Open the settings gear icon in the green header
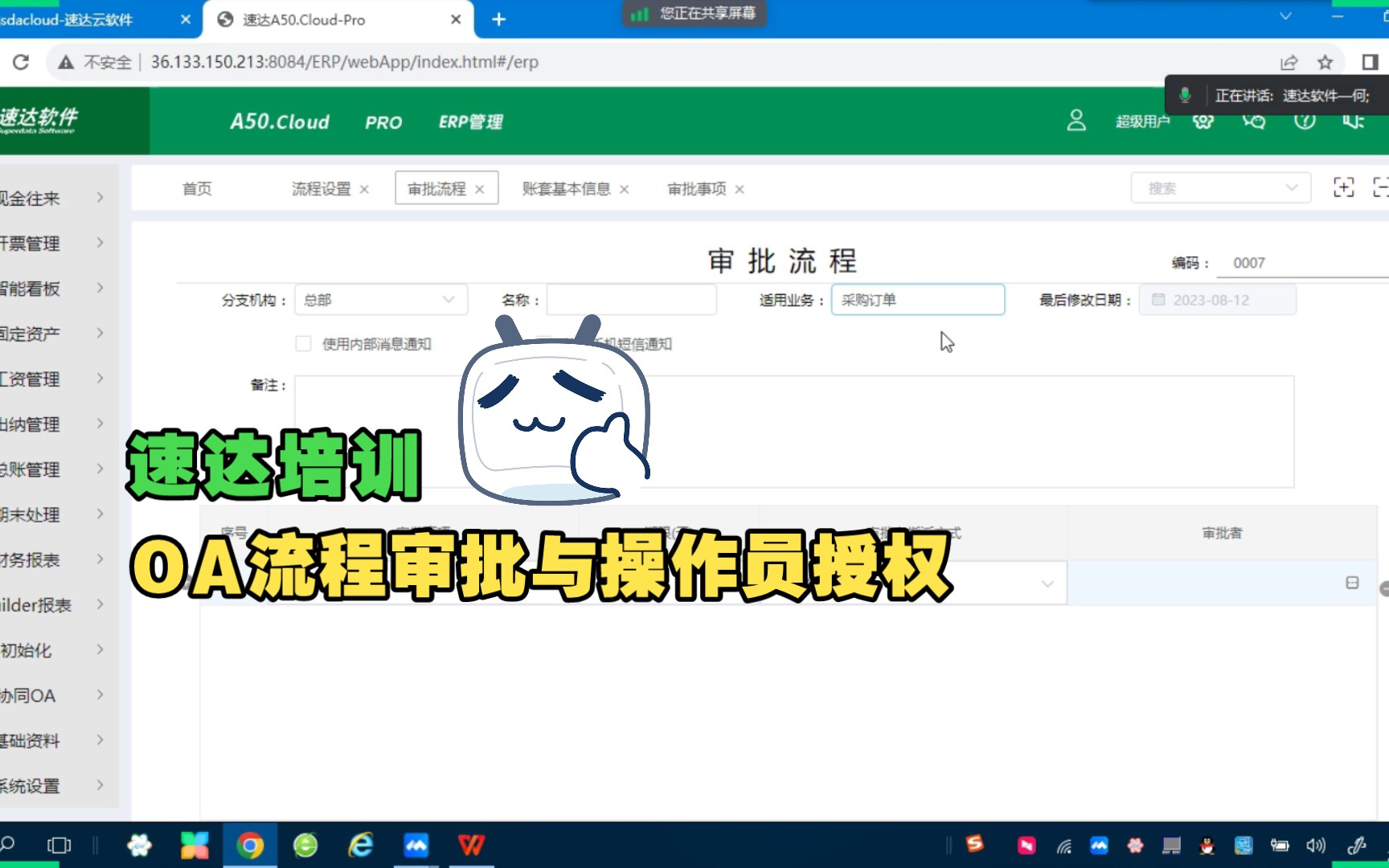Screen dimensions: 1389x868 point(1203,121)
